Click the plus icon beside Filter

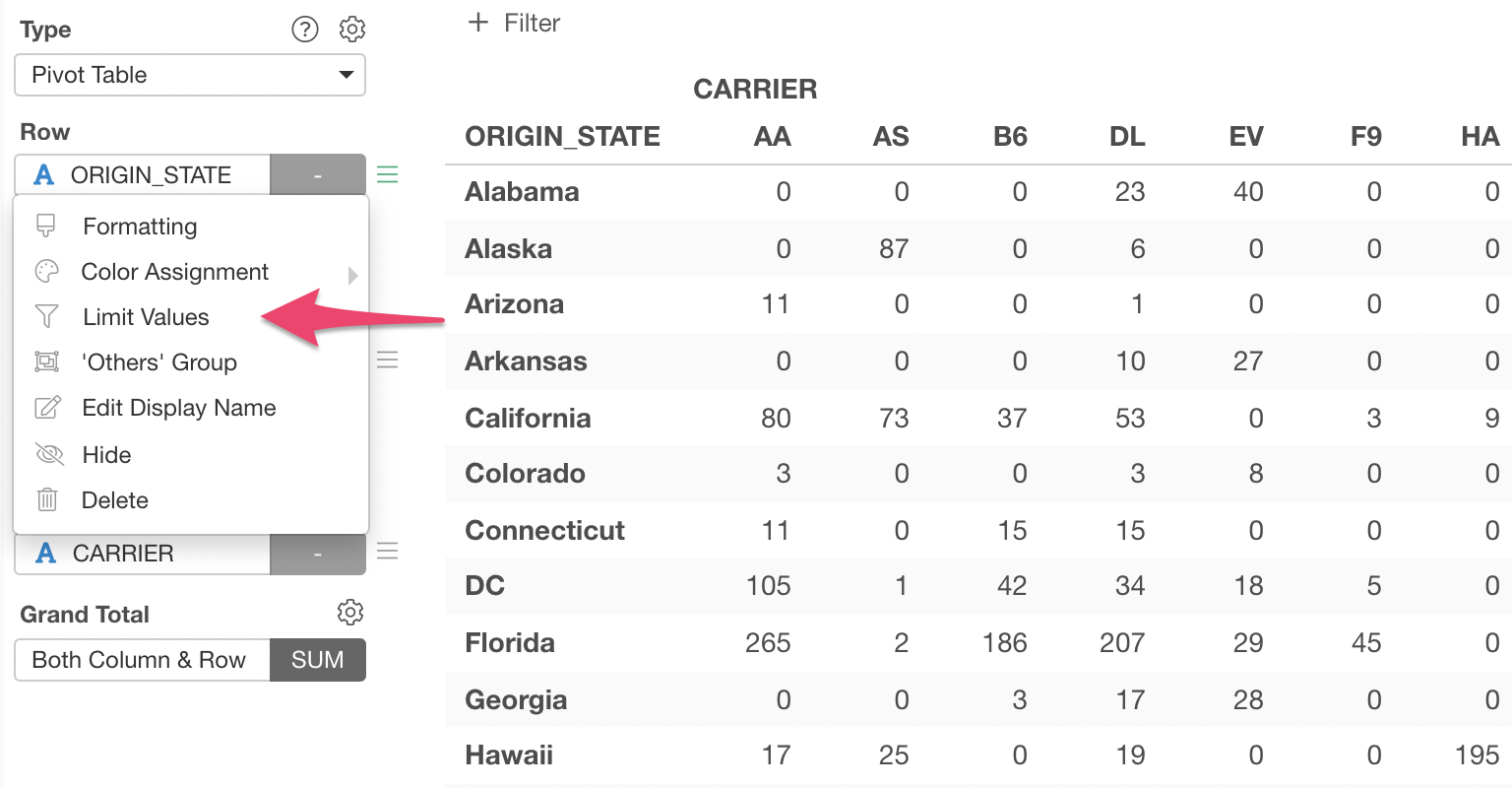coord(478,23)
